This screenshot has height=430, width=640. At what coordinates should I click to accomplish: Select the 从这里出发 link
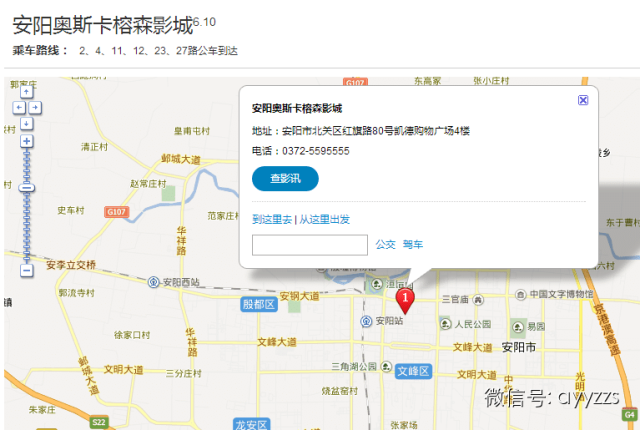[324, 219]
